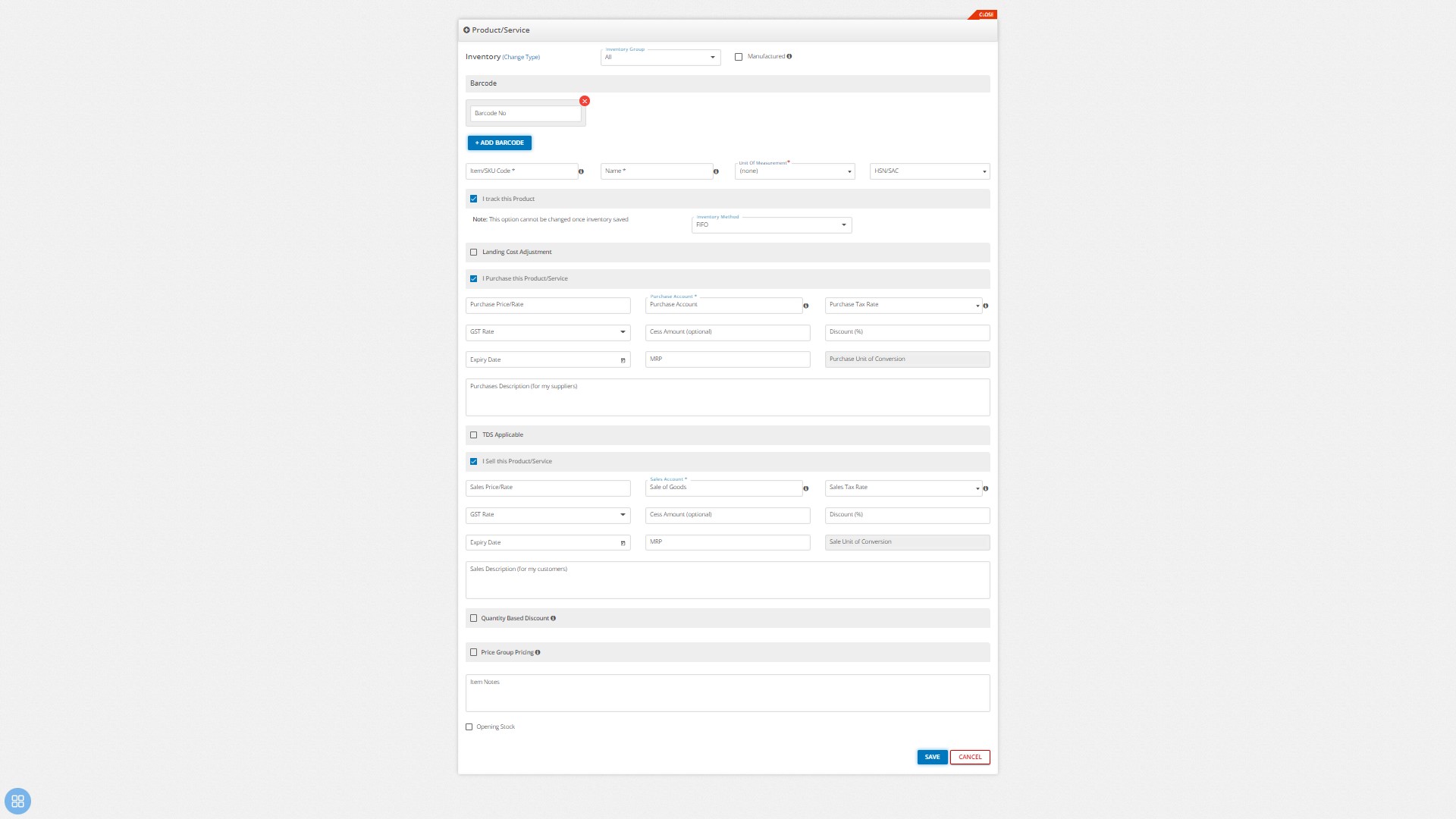Expand the HSN/SAC dropdown

coord(930,171)
